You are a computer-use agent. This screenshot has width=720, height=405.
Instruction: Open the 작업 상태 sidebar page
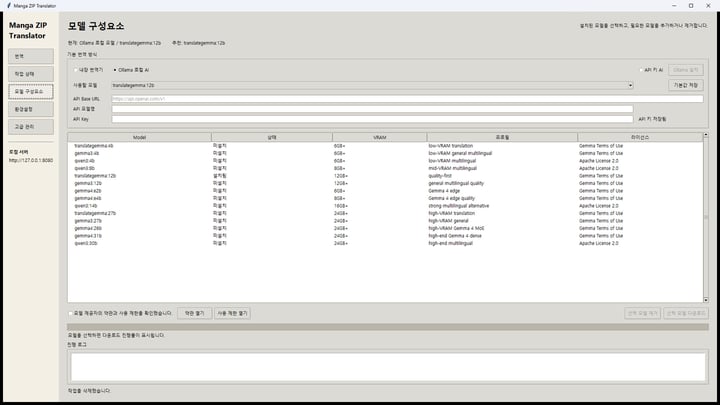(31, 74)
